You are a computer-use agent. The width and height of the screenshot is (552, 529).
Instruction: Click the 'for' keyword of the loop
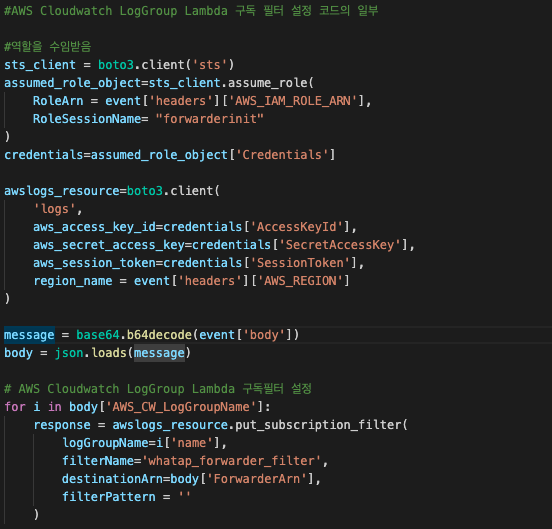(15, 407)
